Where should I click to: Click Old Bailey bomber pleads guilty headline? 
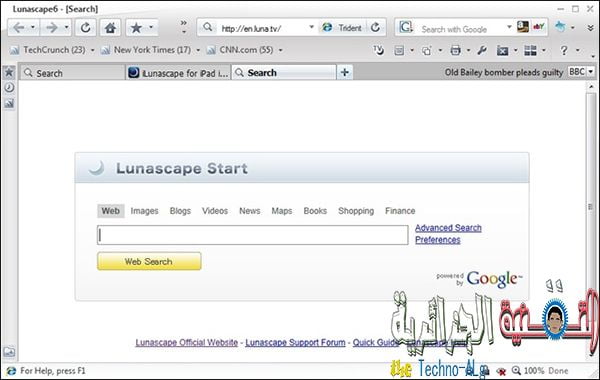[x=504, y=72]
